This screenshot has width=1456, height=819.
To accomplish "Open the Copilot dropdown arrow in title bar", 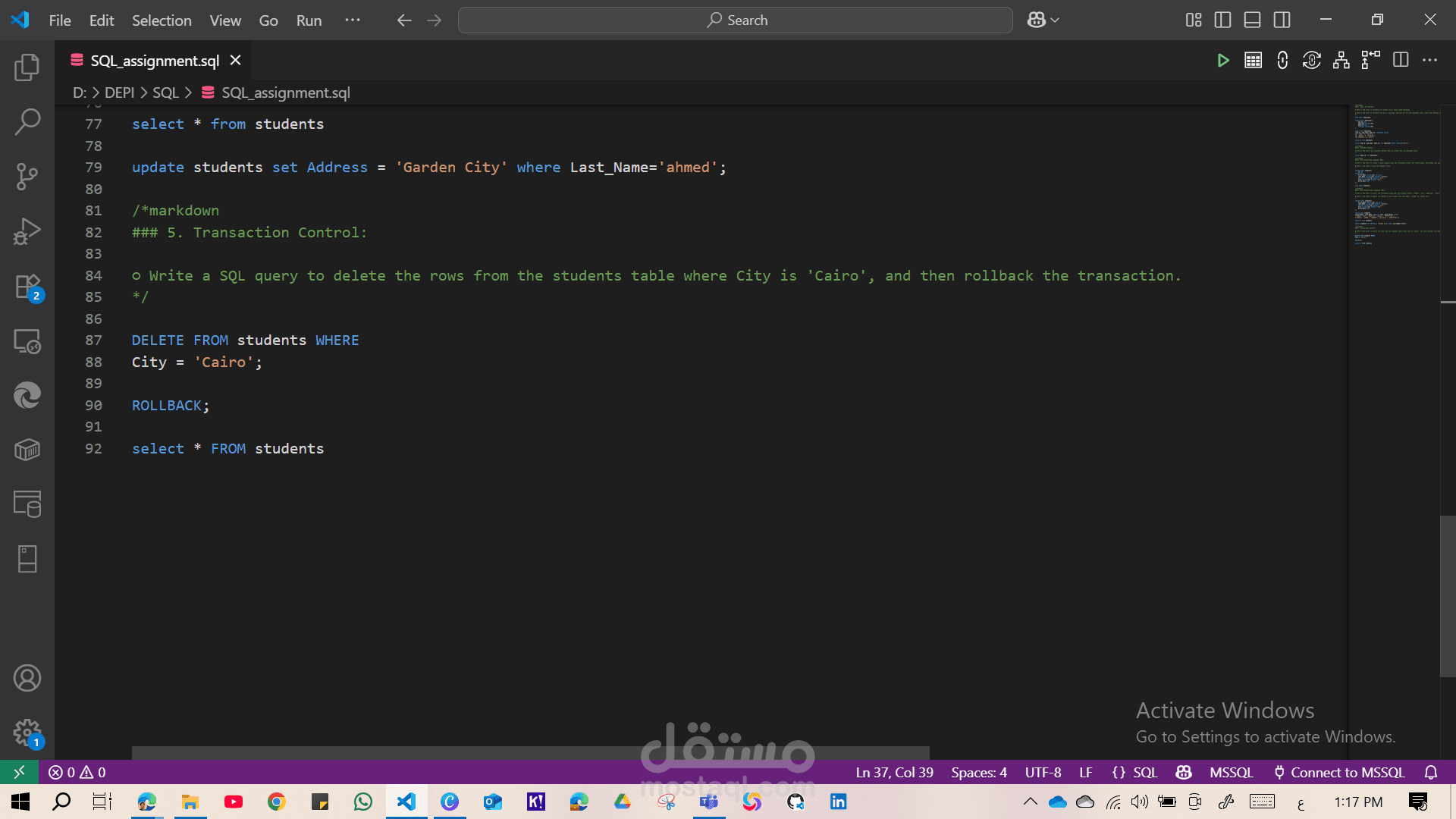I will pyautogui.click(x=1055, y=20).
